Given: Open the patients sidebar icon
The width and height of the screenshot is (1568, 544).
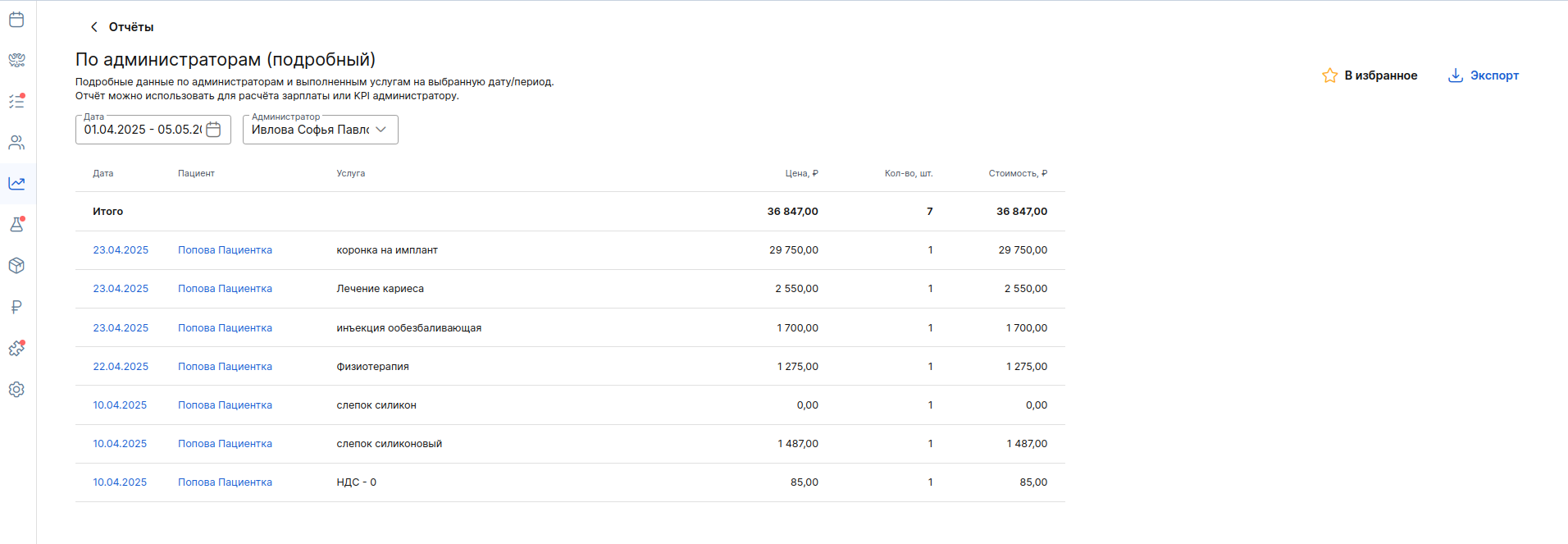Looking at the screenshot, I should point(16,142).
